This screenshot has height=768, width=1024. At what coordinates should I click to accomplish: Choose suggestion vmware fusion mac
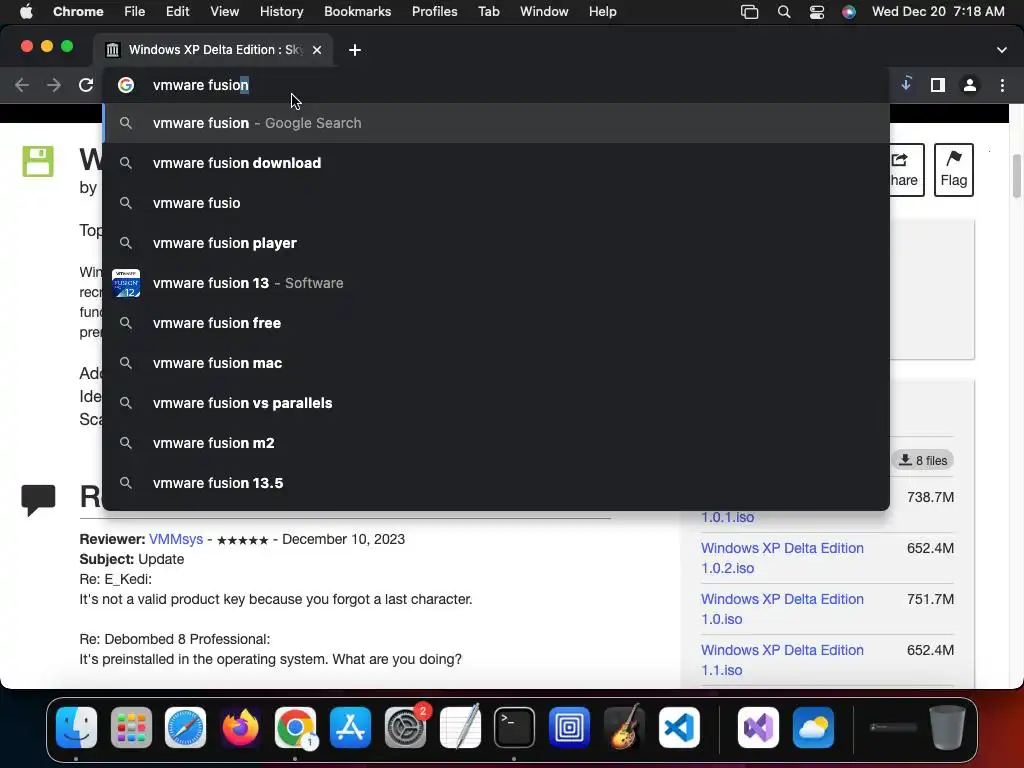point(496,362)
